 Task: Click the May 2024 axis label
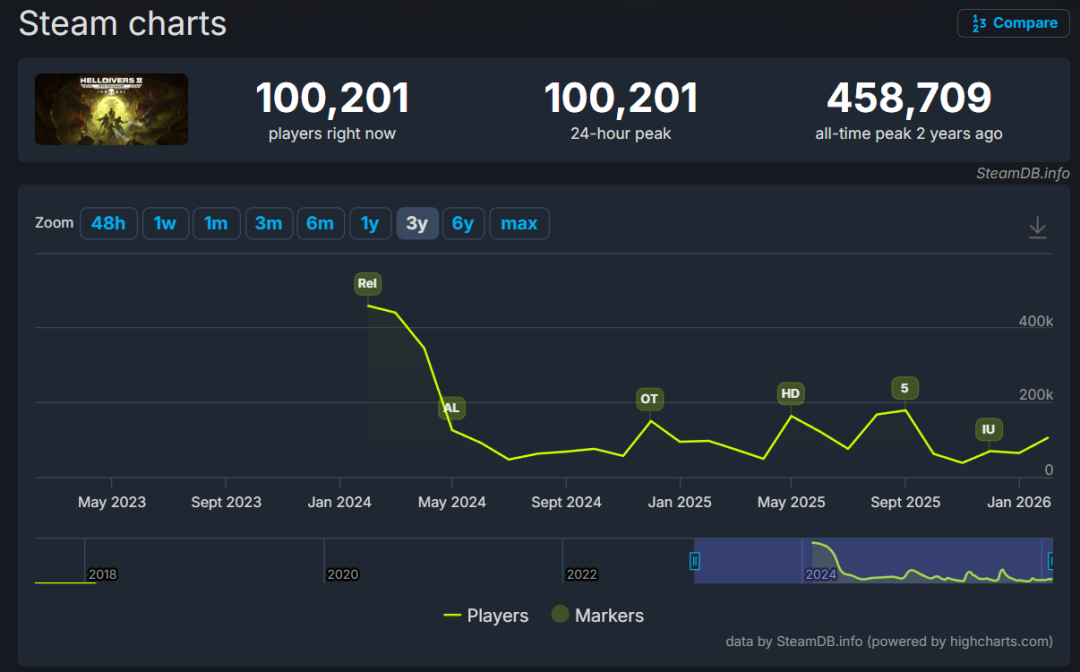pyautogui.click(x=452, y=503)
